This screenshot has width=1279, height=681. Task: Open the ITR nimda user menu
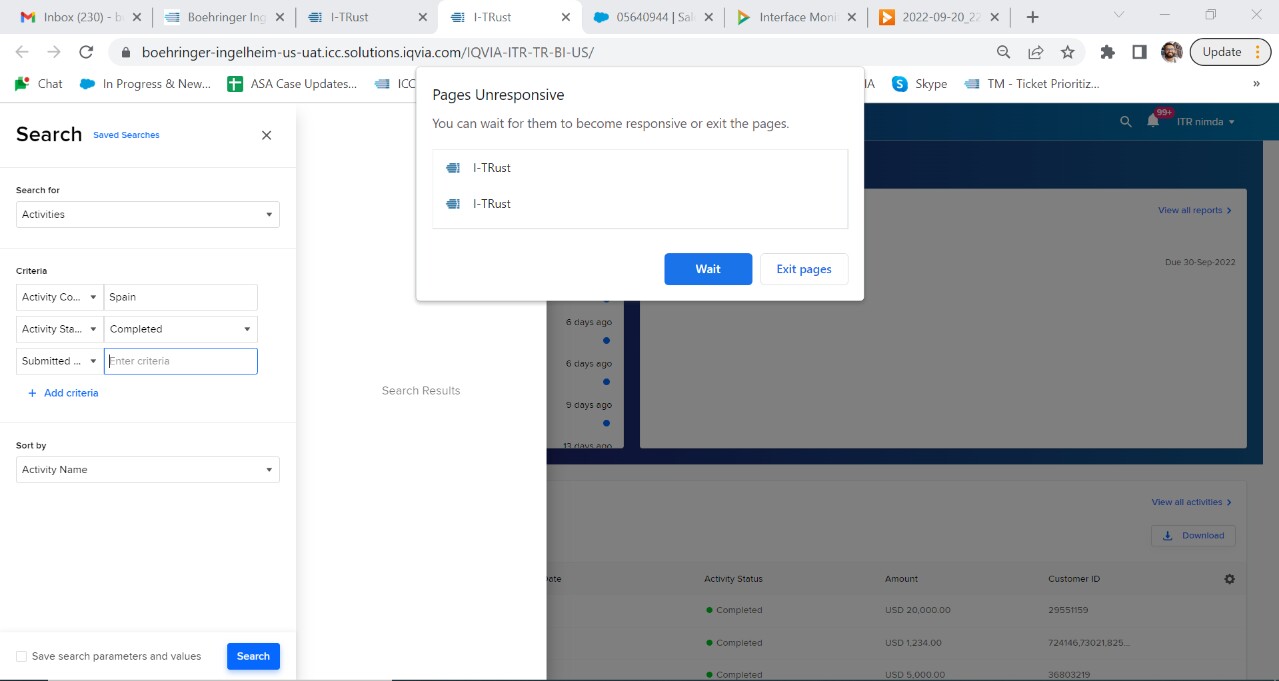pyautogui.click(x=1206, y=121)
